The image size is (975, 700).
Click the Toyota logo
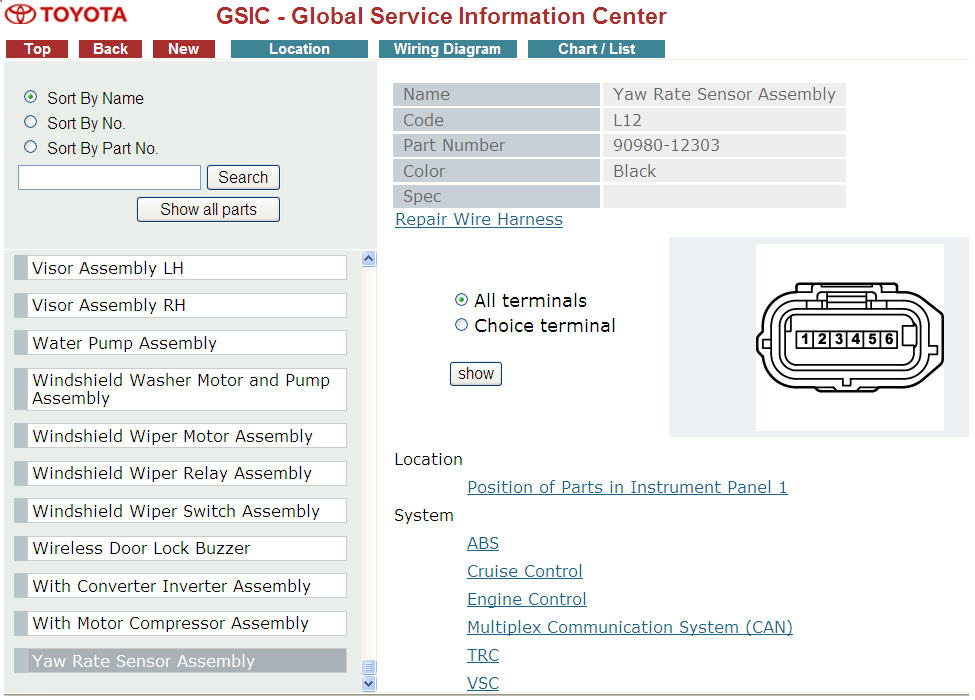66,15
